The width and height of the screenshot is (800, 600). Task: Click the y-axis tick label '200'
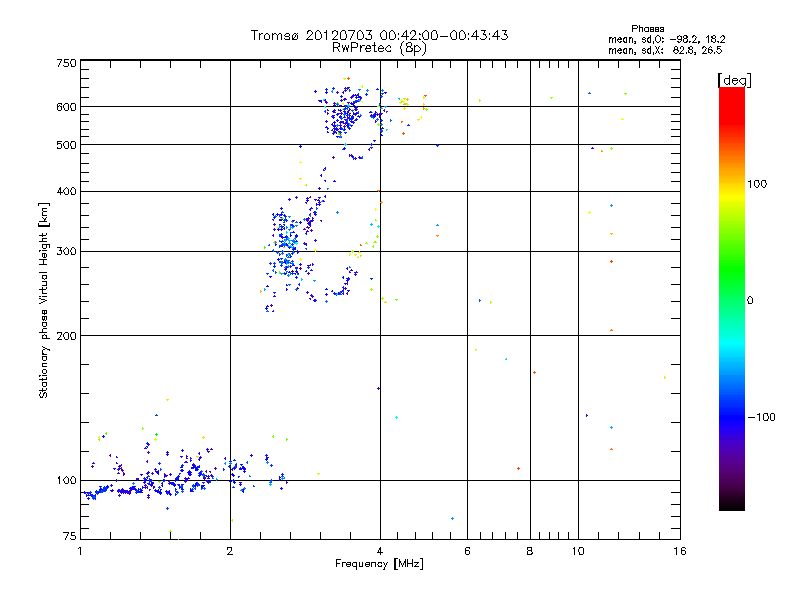[x=66, y=336]
